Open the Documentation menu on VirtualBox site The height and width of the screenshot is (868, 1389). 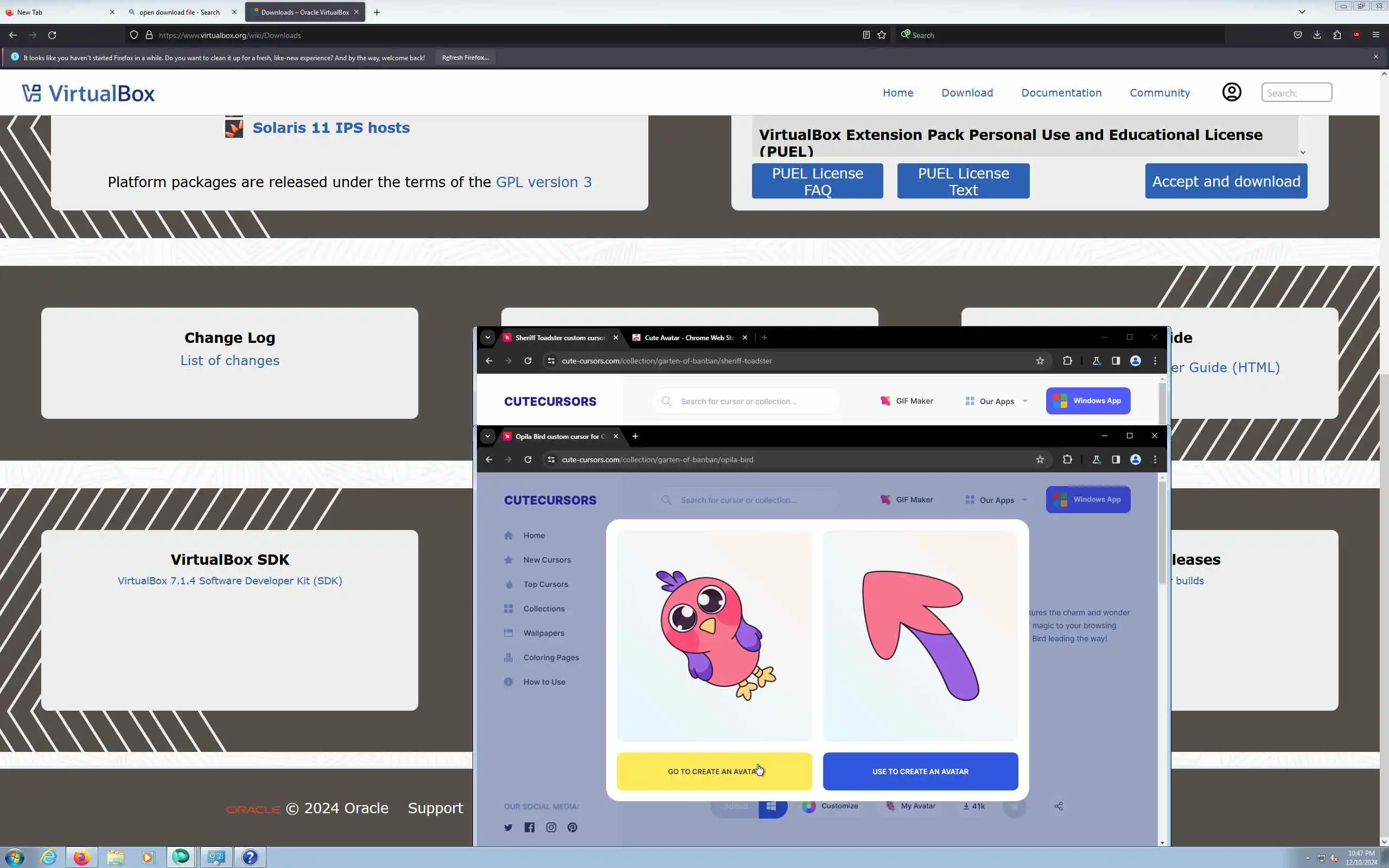(1061, 93)
